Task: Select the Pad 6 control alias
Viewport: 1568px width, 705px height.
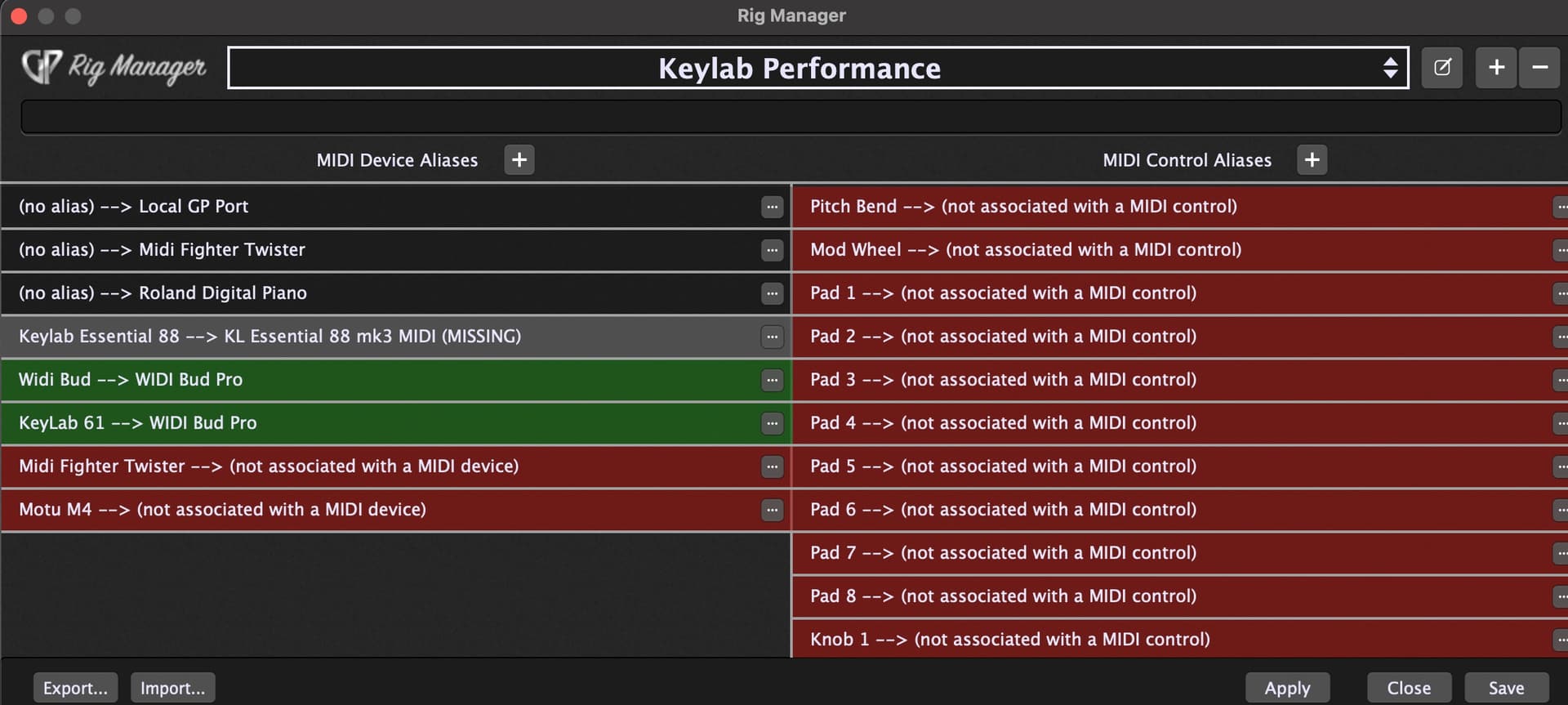Action: point(1180,510)
